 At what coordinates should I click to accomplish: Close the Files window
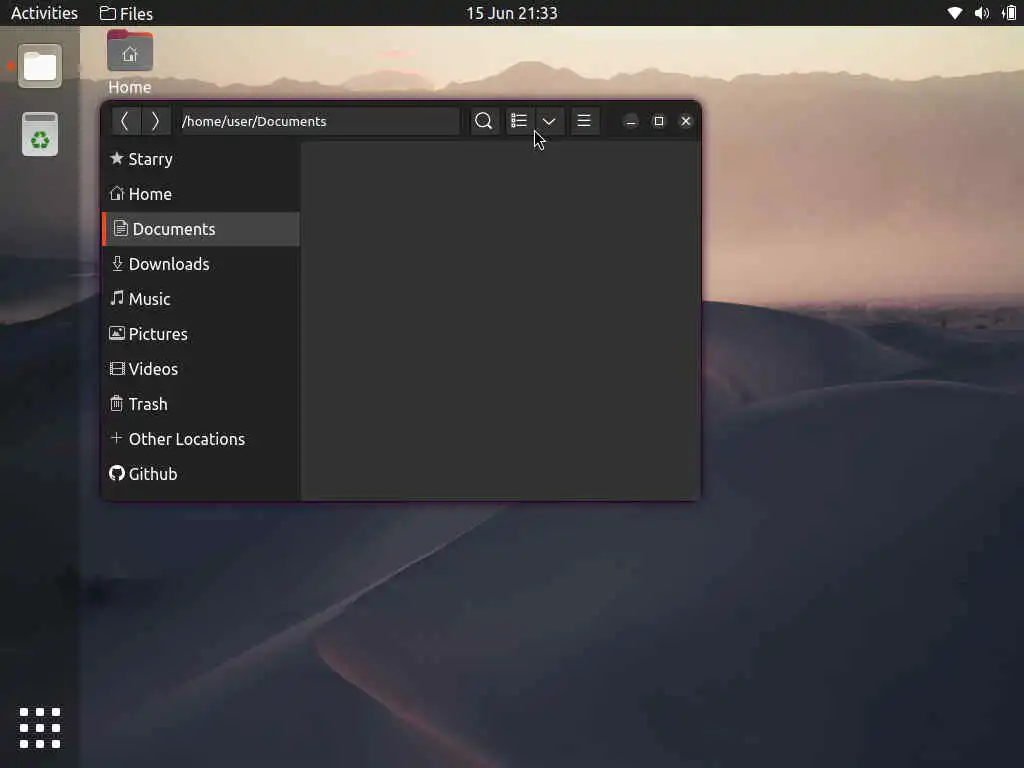pyautogui.click(x=686, y=121)
